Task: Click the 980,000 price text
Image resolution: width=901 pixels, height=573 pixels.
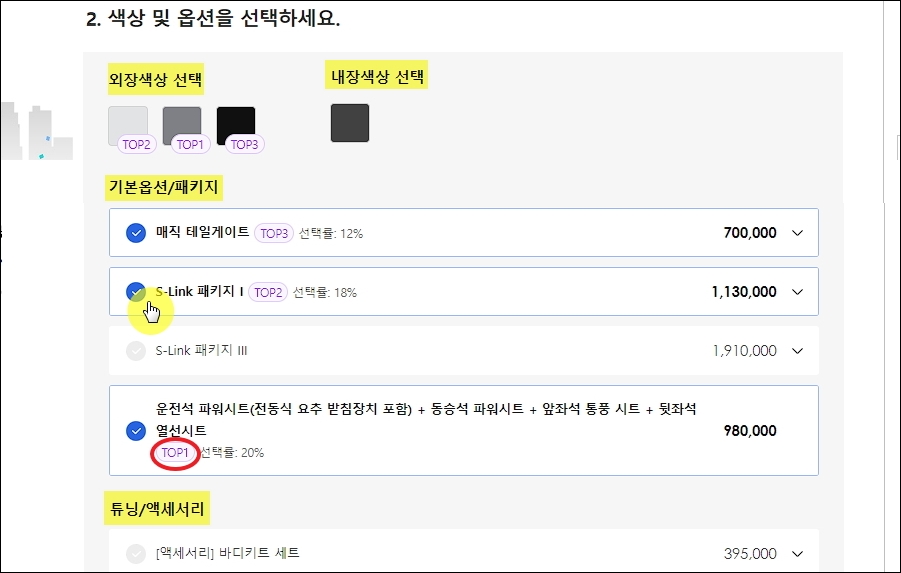Action: pyautogui.click(x=750, y=430)
